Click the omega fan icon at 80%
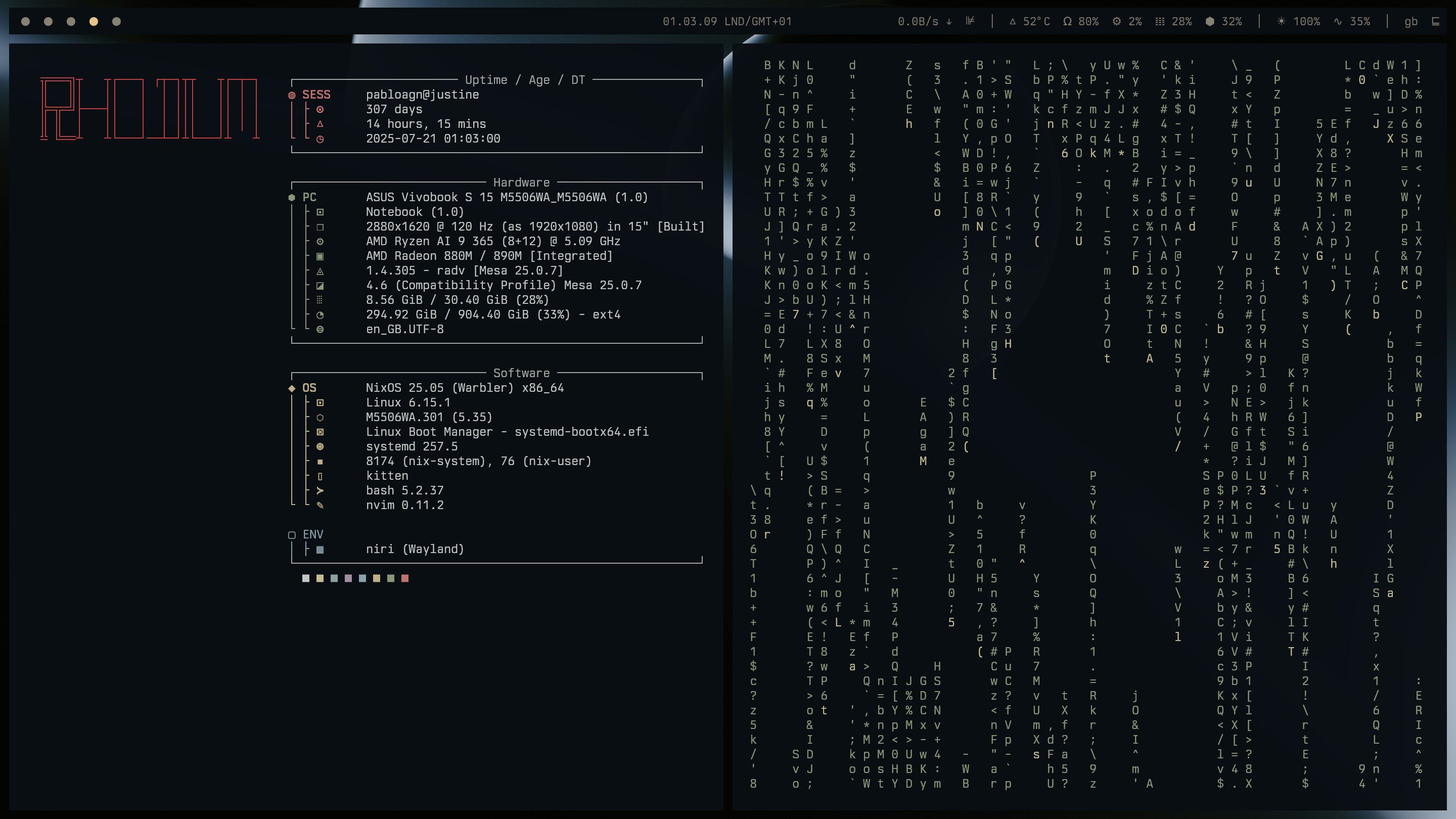The image size is (1456, 819). (1067, 21)
